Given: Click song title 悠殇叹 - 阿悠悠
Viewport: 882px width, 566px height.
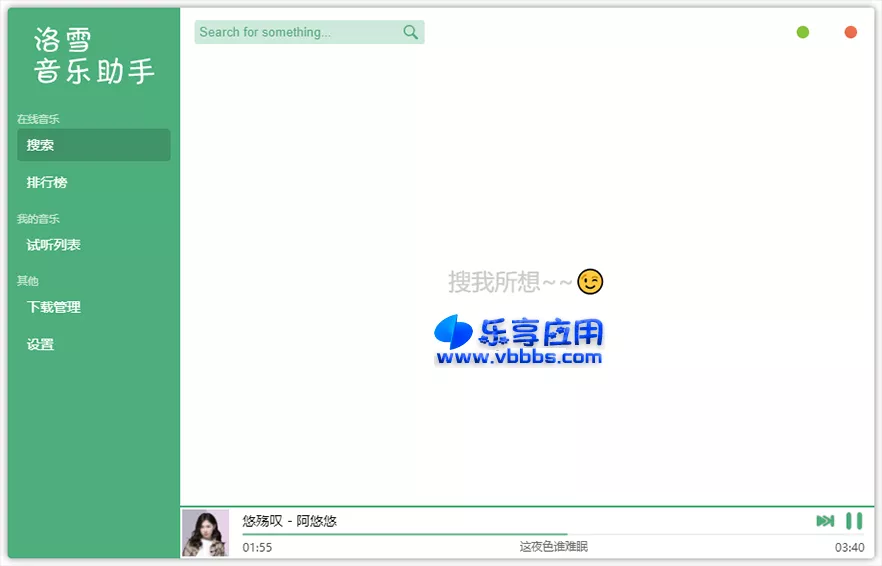Looking at the screenshot, I should (x=289, y=521).
